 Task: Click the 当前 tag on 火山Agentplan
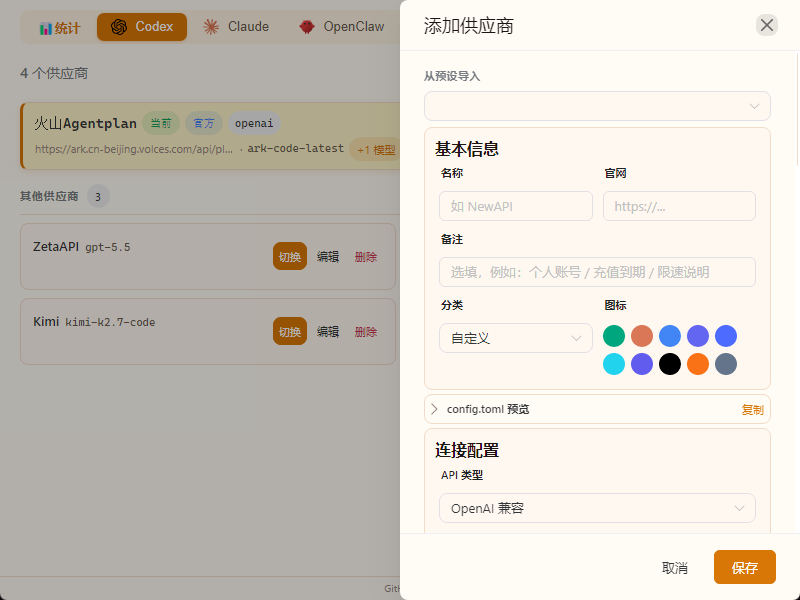161,123
